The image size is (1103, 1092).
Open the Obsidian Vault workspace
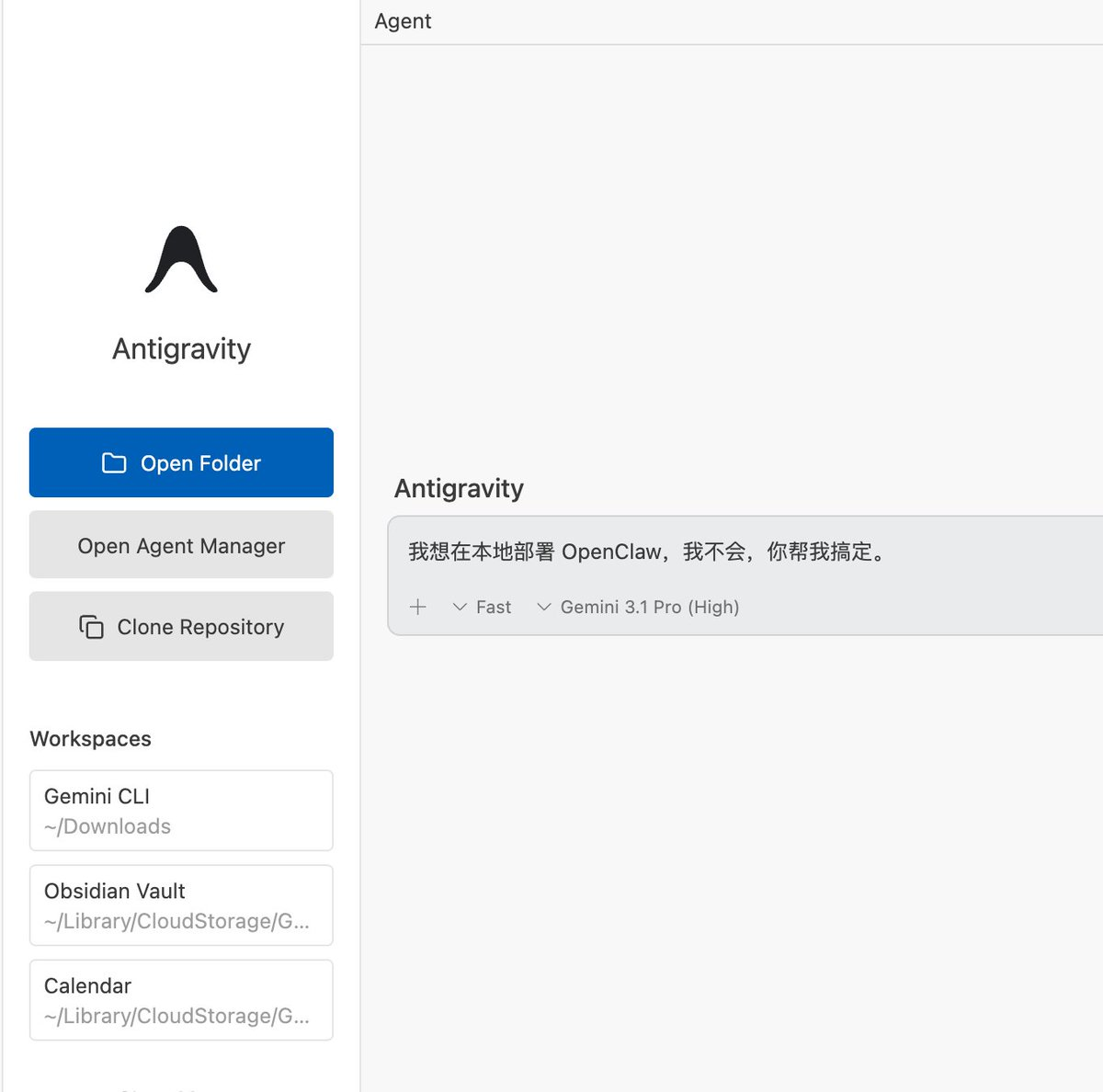(181, 905)
